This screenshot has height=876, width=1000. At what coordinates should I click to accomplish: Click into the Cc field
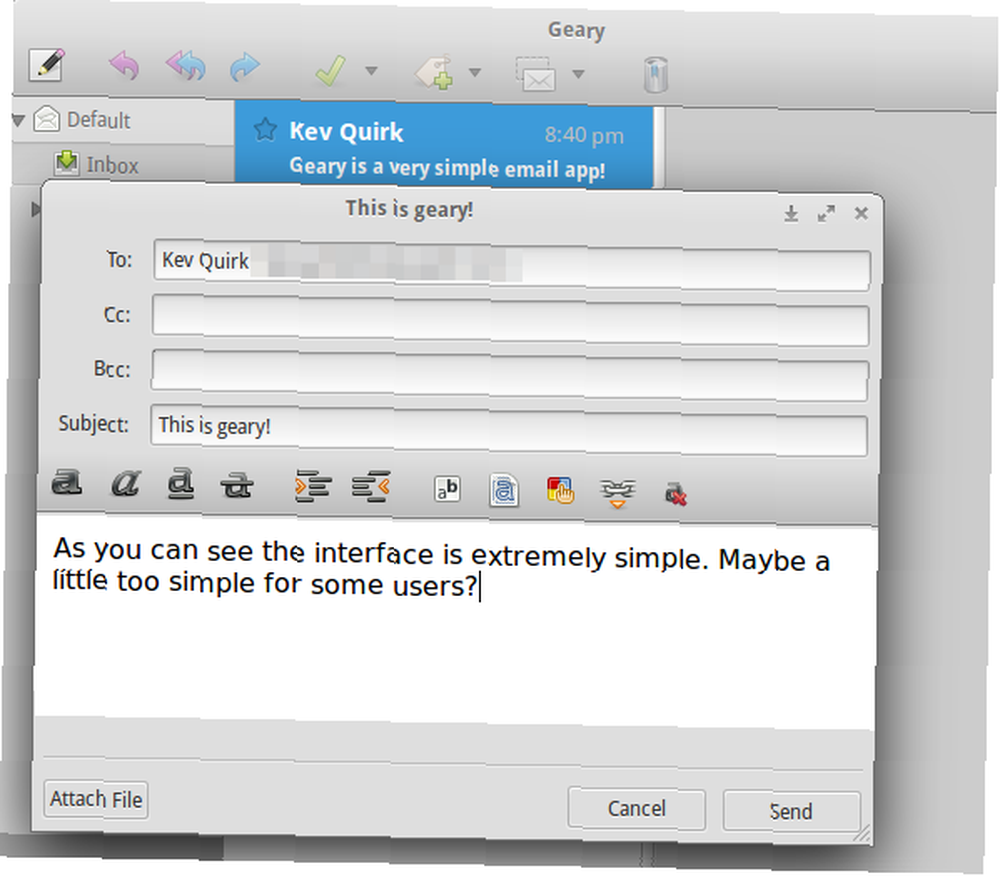pos(510,320)
